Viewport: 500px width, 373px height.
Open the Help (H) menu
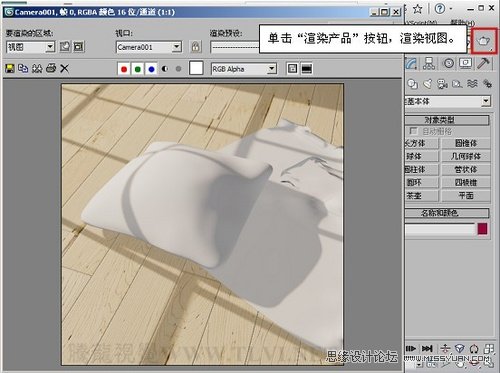click(x=462, y=23)
